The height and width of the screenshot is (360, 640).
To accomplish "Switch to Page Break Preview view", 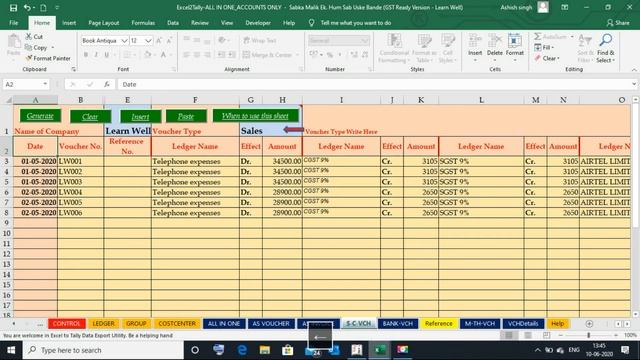I will 547,335.
